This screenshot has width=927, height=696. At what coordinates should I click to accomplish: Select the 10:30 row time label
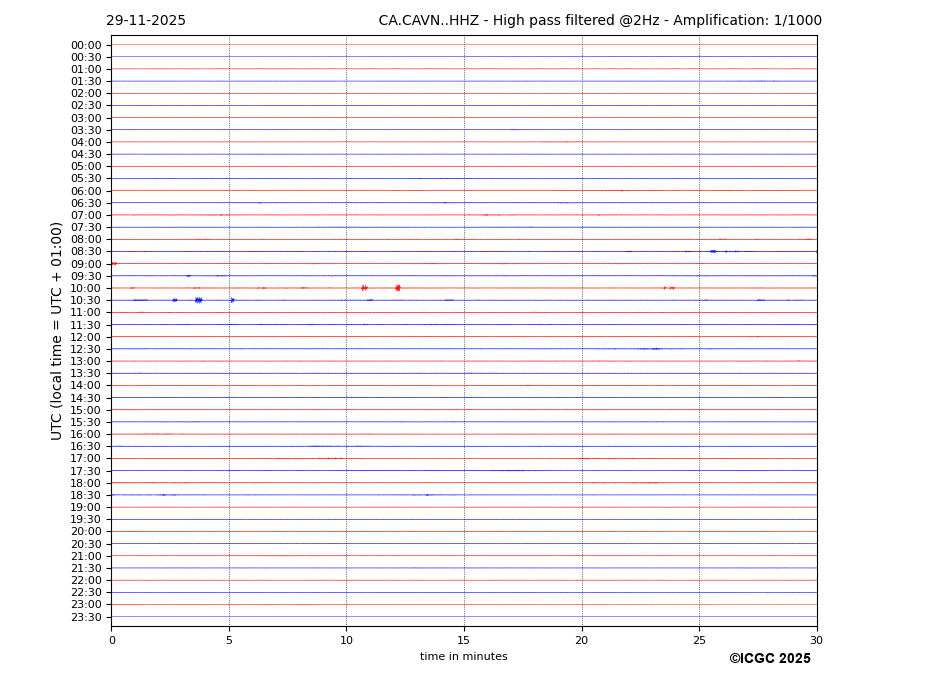click(x=85, y=300)
